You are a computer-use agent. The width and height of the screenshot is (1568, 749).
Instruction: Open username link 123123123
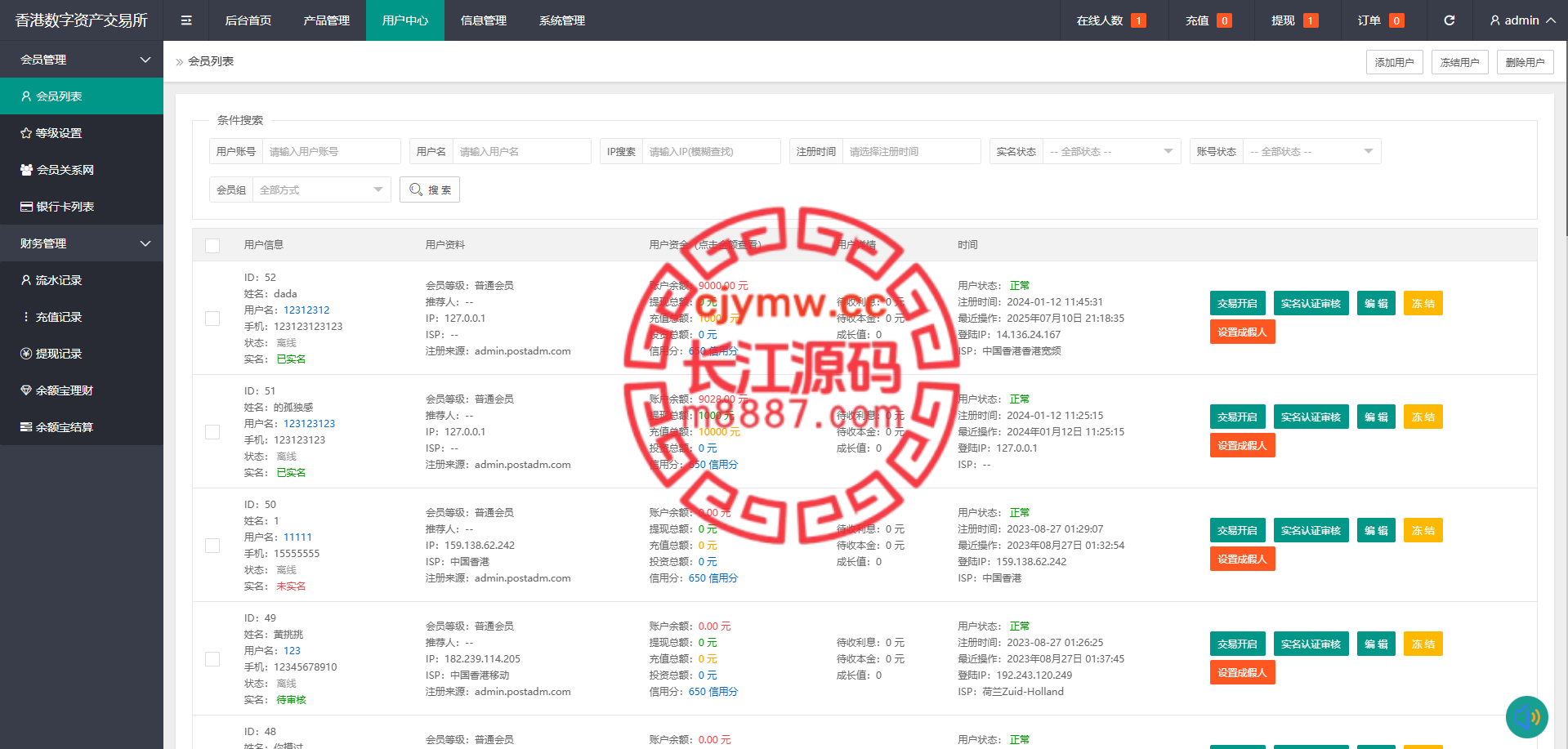(x=310, y=424)
